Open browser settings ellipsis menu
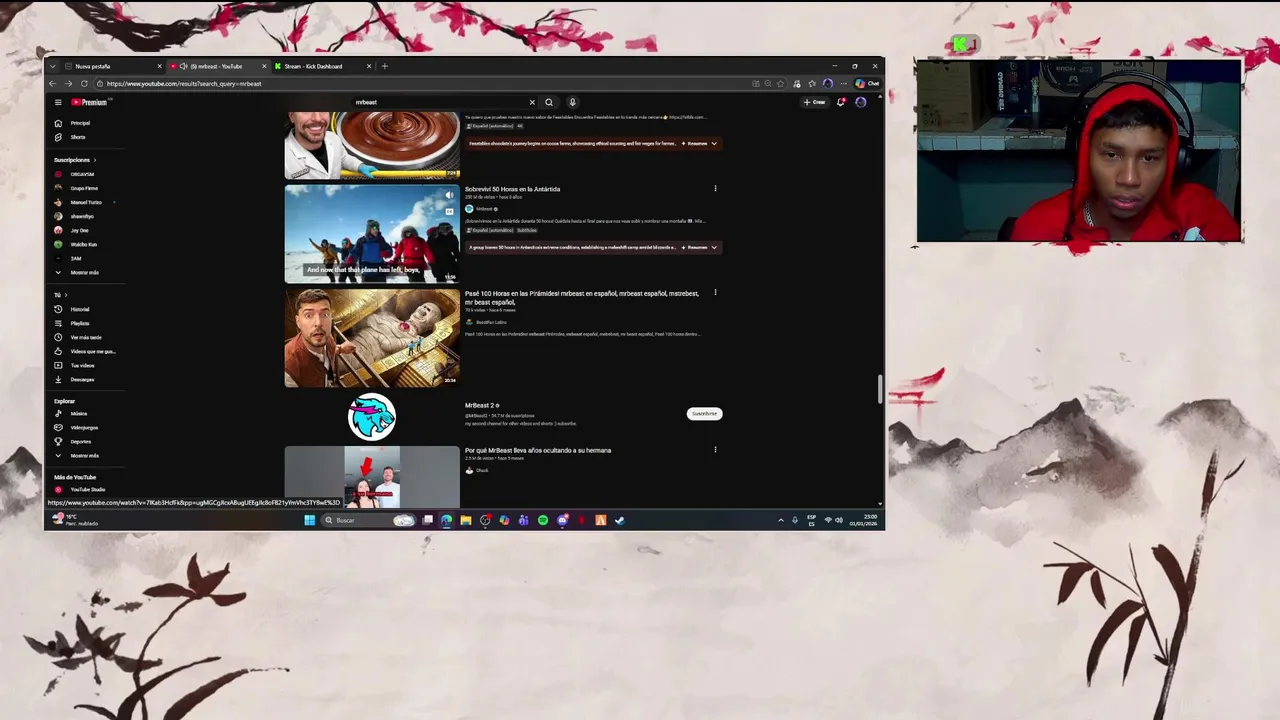 [842, 84]
